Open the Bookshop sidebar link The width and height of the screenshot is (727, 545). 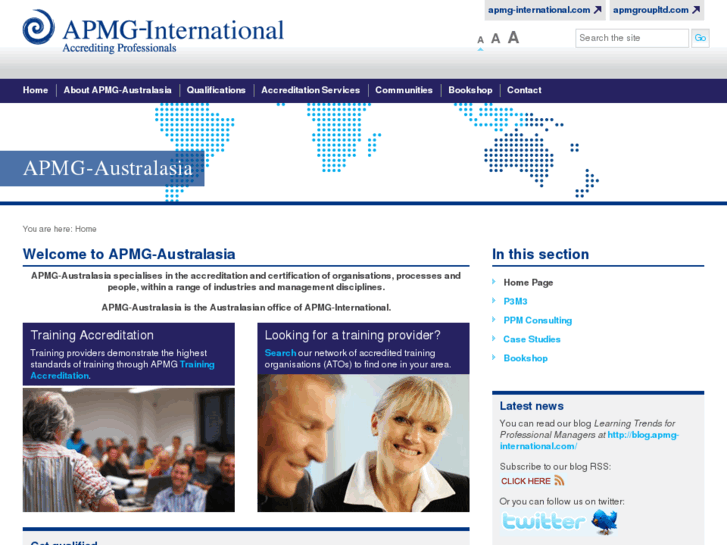coord(525,359)
